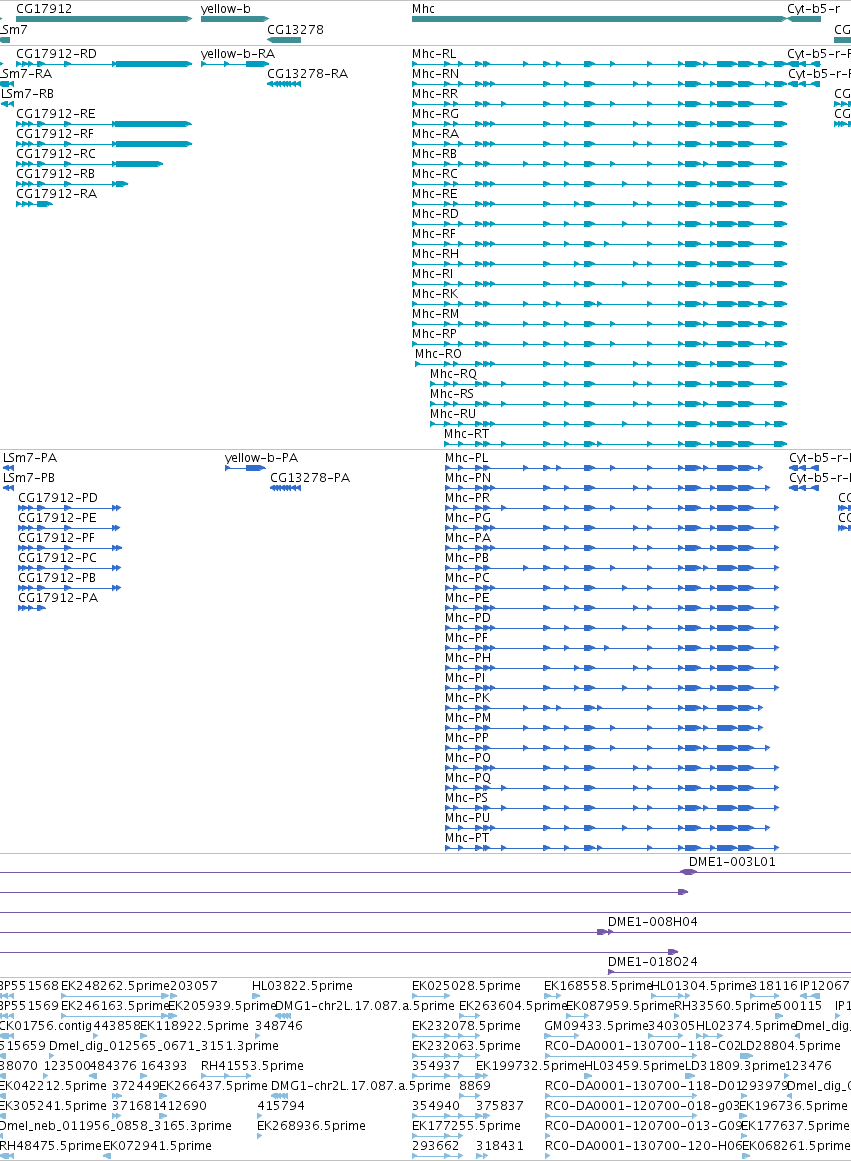Screen dimensions: 851x1161
Task: Click the Mhc-RG transcript label
Action: 435,114
